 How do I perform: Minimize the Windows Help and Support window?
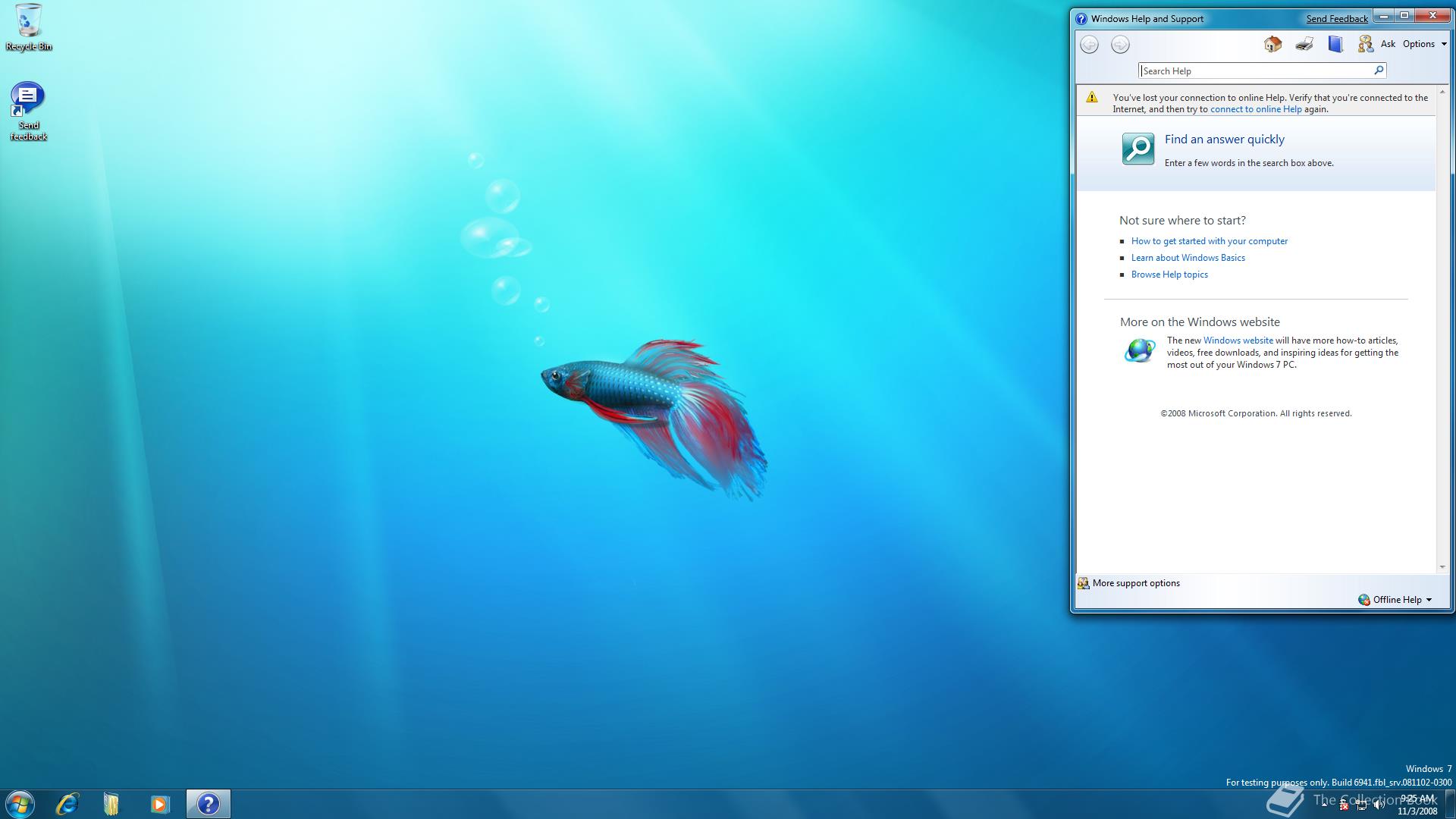point(1384,16)
